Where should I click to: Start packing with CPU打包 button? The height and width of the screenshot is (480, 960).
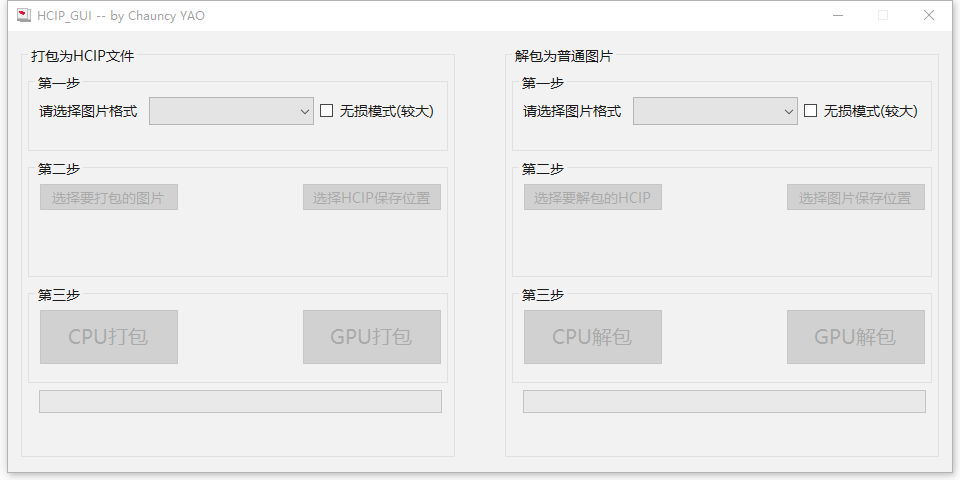[x=109, y=337]
